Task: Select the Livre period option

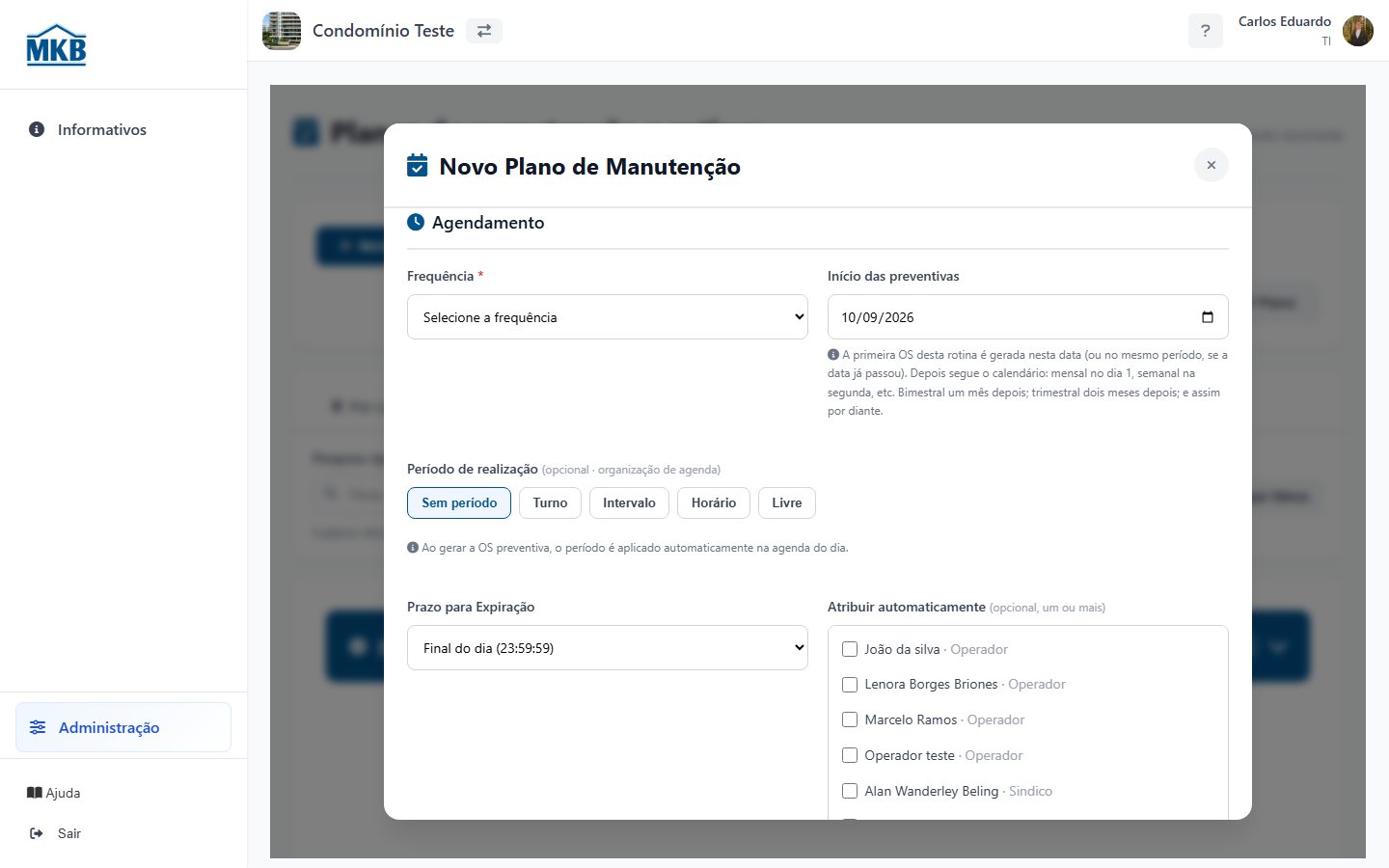Action: [787, 502]
